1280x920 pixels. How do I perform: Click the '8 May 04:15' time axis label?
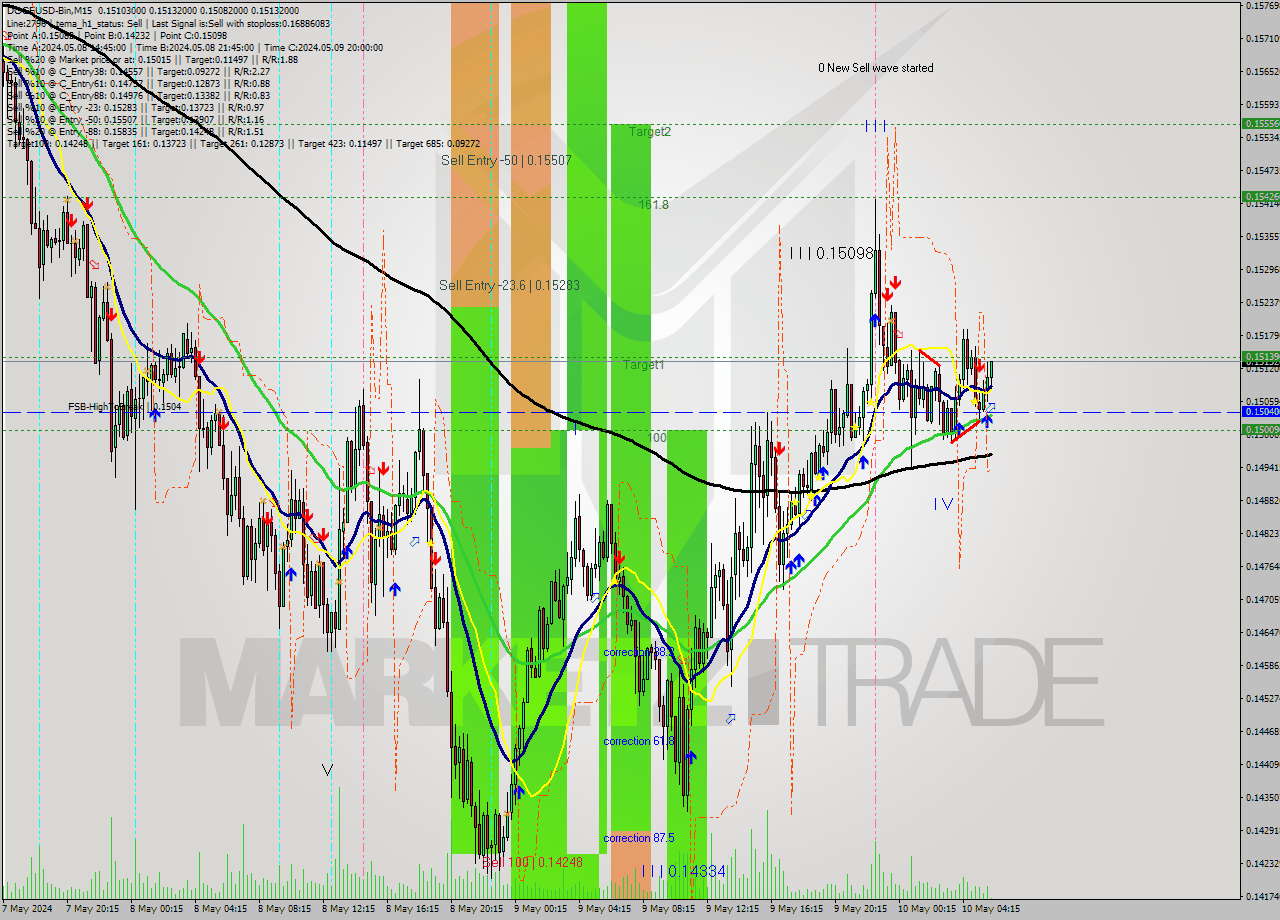pyautogui.click(x=220, y=909)
